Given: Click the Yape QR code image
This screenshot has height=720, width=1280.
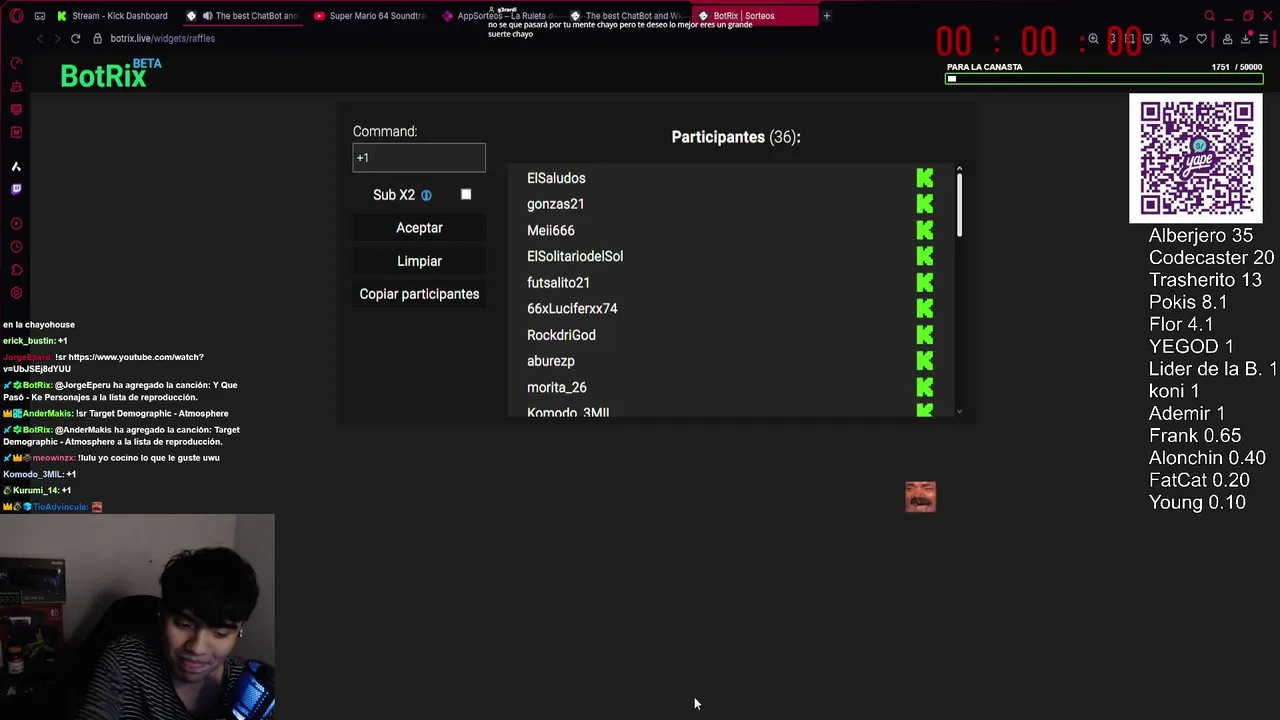Looking at the screenshot, I should click(x=1196, y=158).
